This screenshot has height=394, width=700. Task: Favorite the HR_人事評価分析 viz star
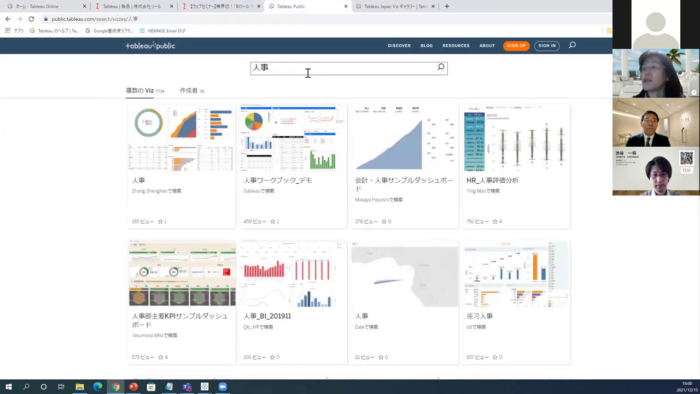[495, 221]
